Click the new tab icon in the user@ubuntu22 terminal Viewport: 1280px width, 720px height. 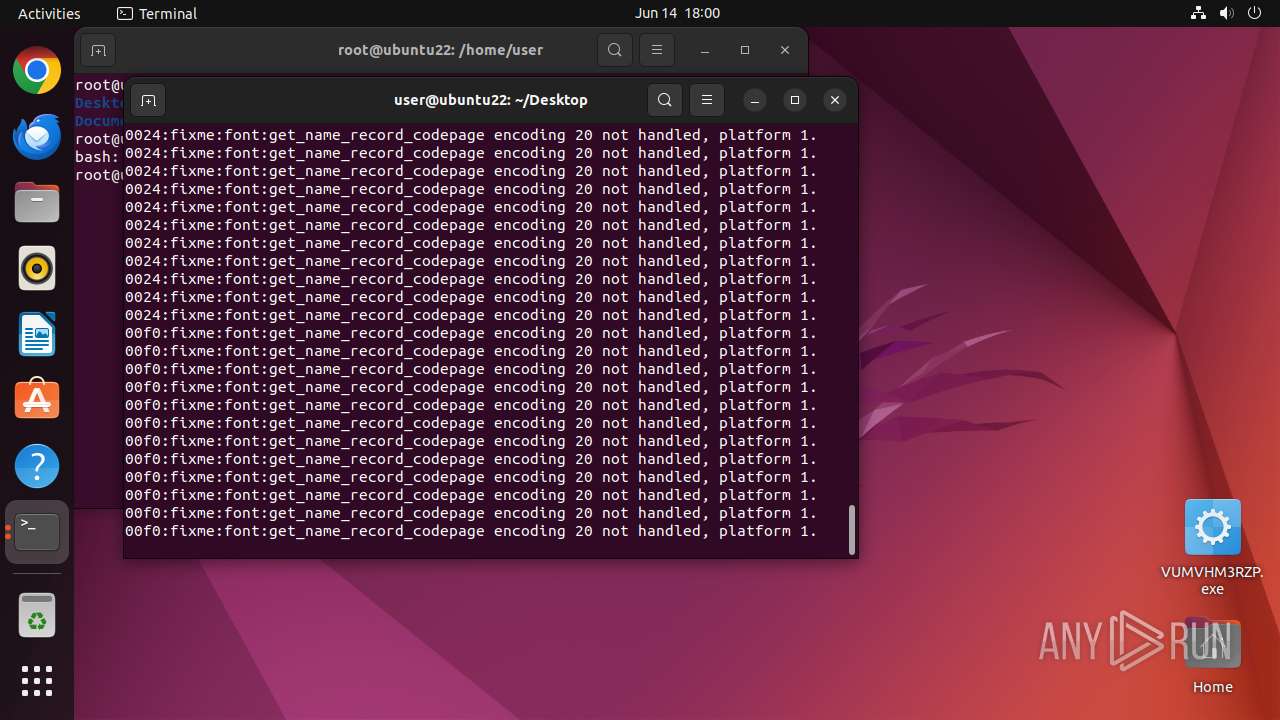coord(148,100)
